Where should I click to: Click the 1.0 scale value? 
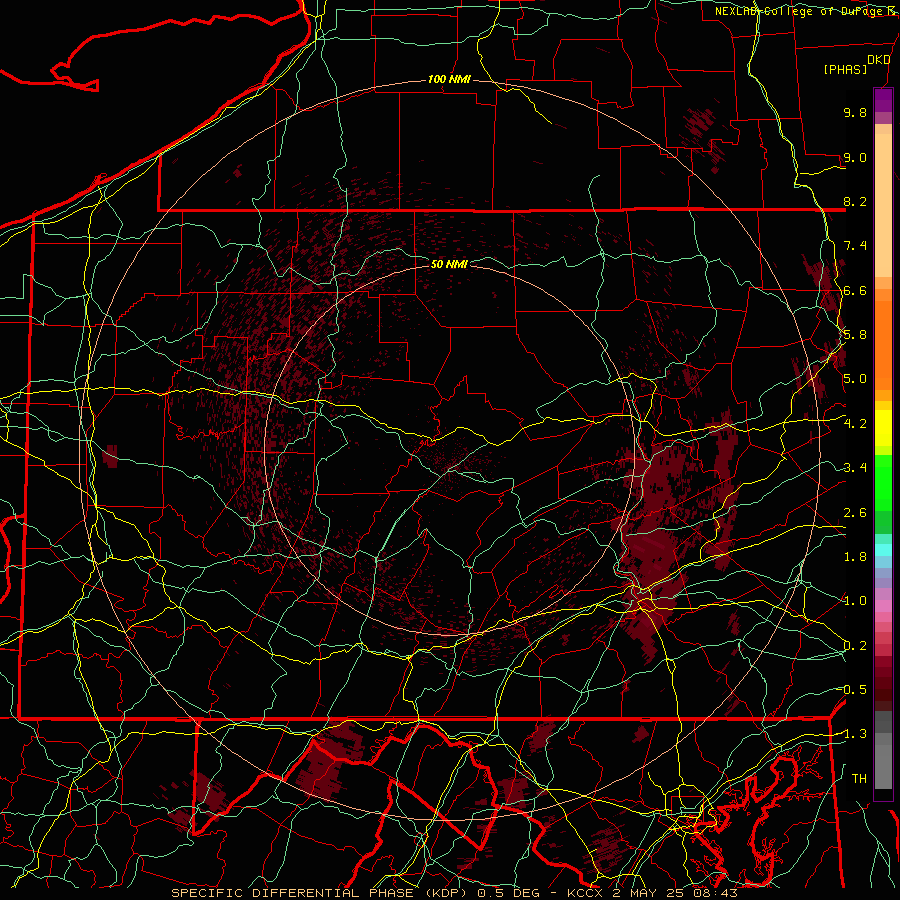coord(855,601)
